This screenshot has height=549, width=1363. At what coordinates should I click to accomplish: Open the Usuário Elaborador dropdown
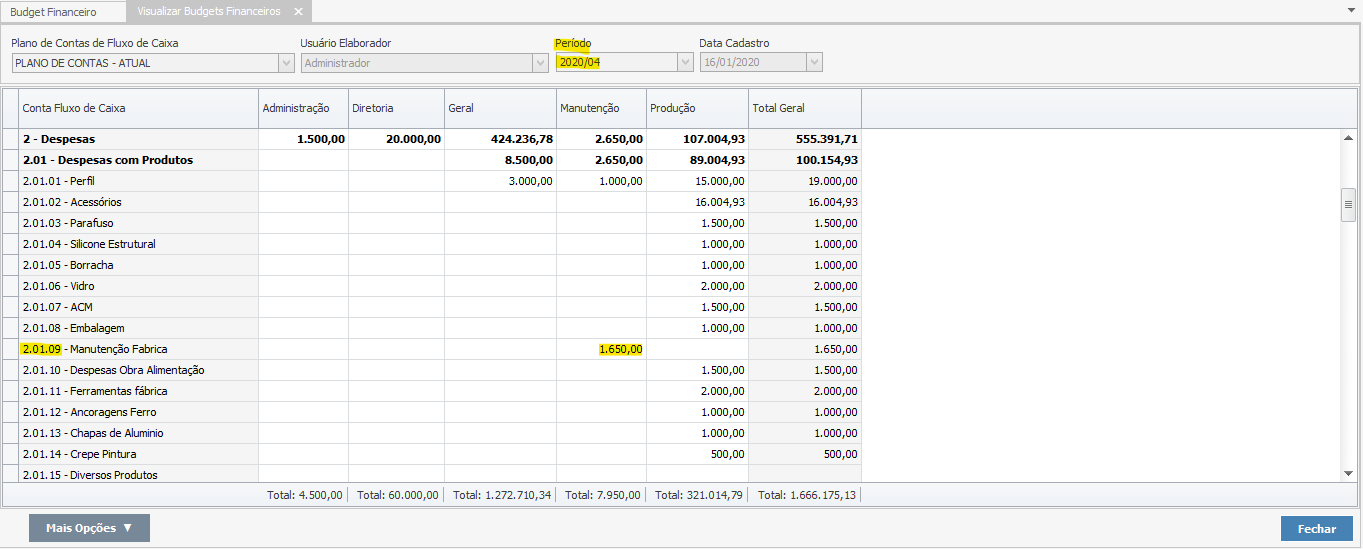[540, 63]
